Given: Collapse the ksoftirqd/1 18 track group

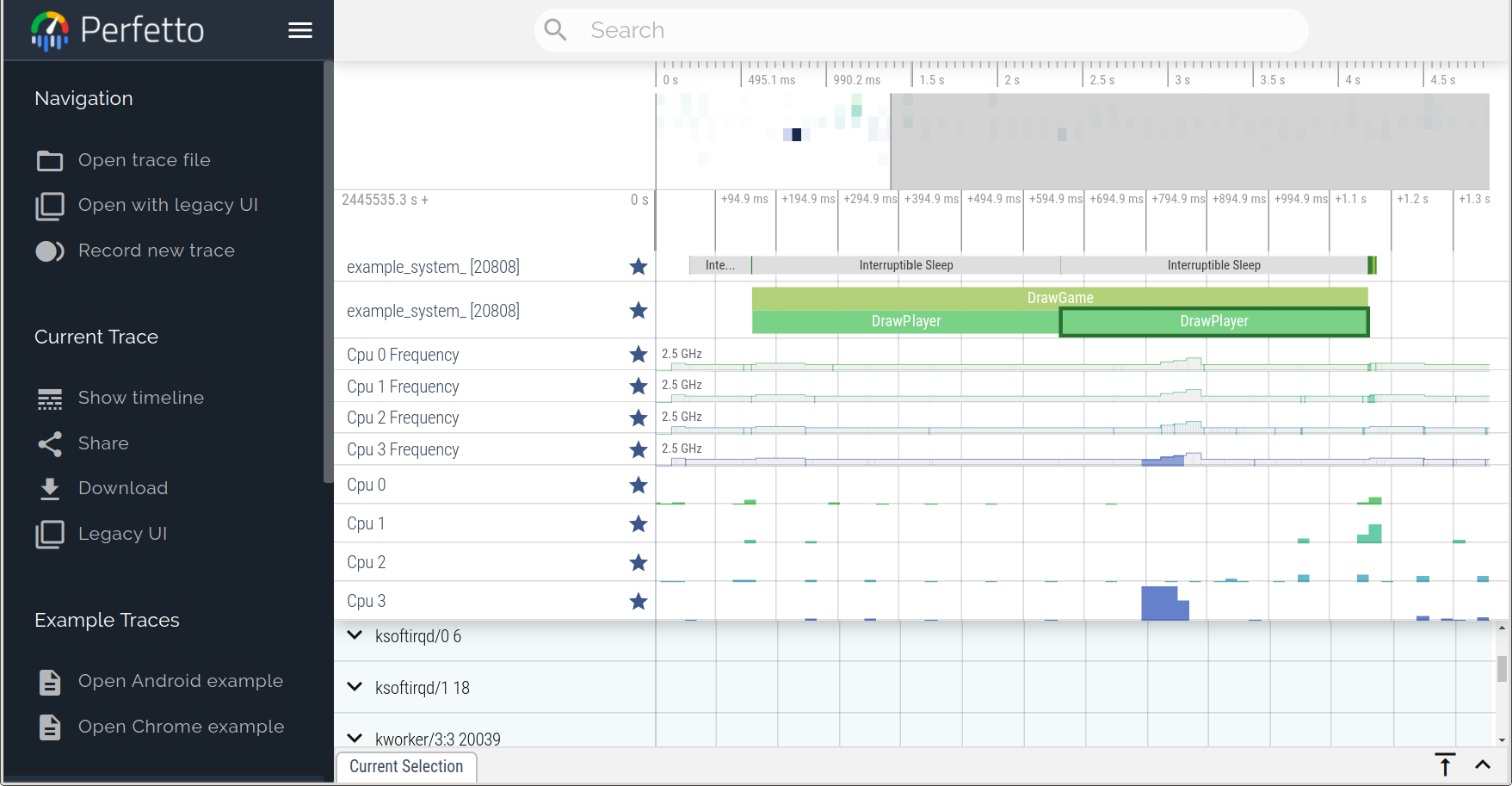Looking at the screenshot, I should click(355, 687).
